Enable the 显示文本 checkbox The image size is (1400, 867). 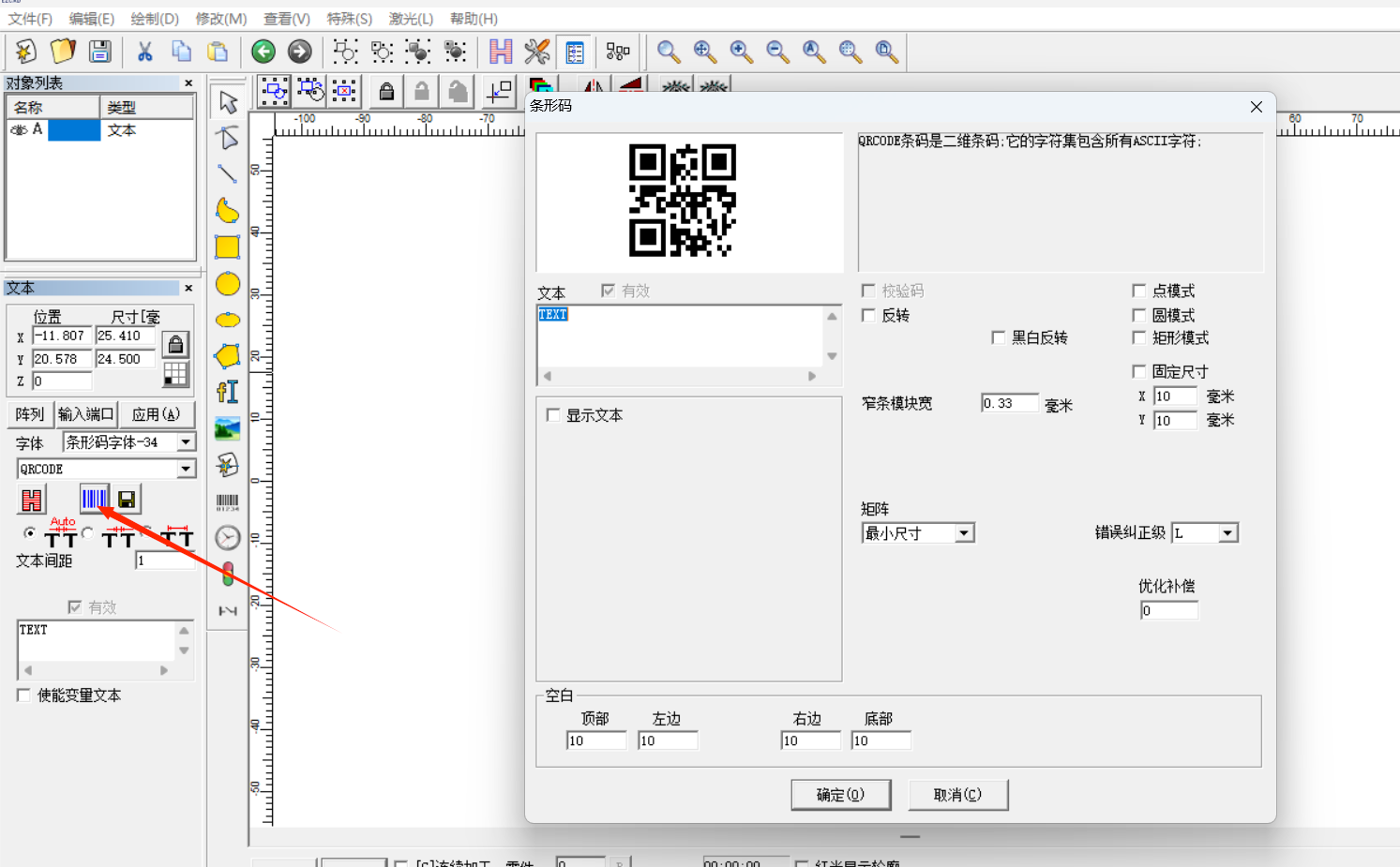coord(553,415)
